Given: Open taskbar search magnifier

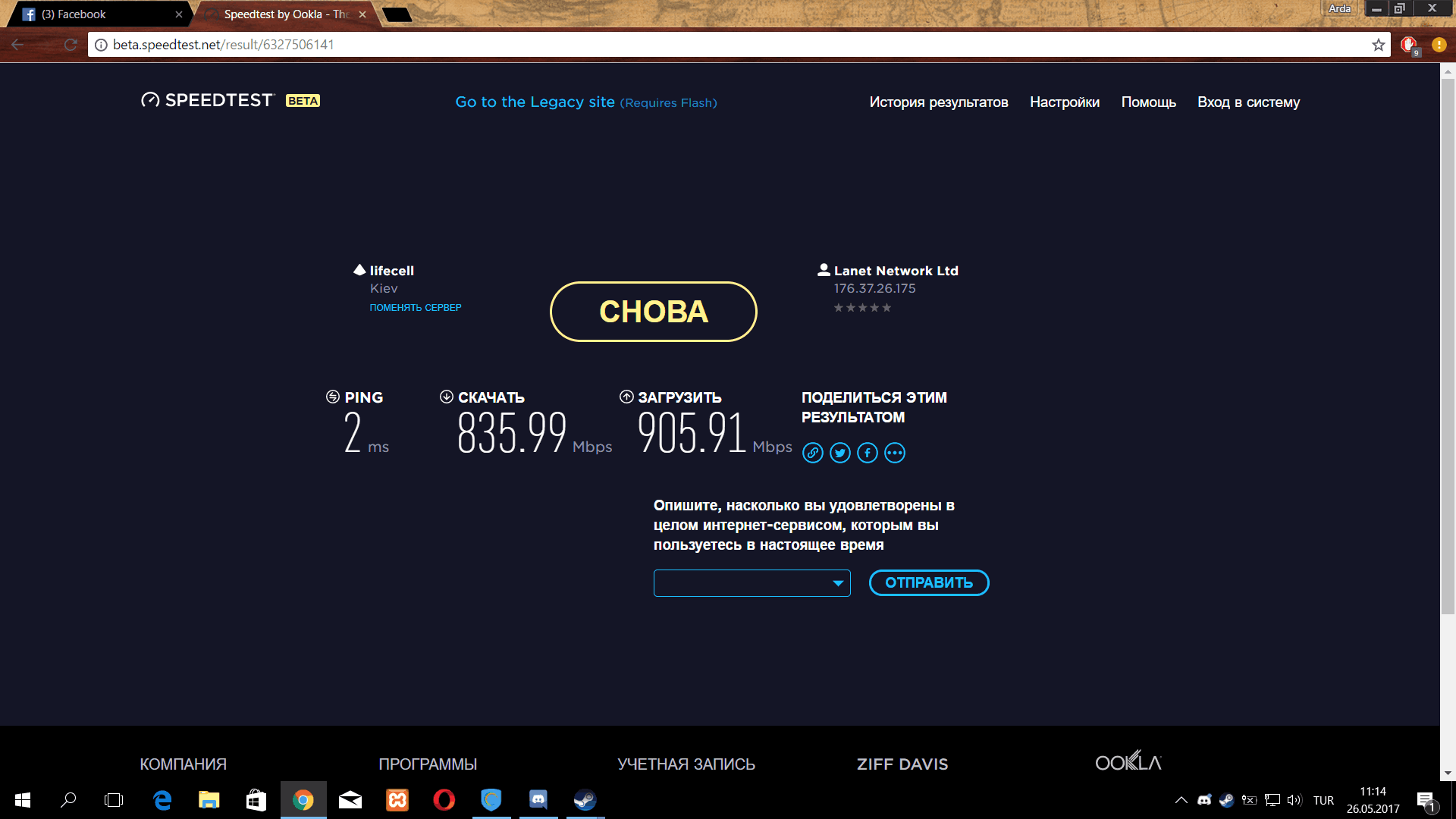Looking at the screenshot, I should (x=68, y=800).
